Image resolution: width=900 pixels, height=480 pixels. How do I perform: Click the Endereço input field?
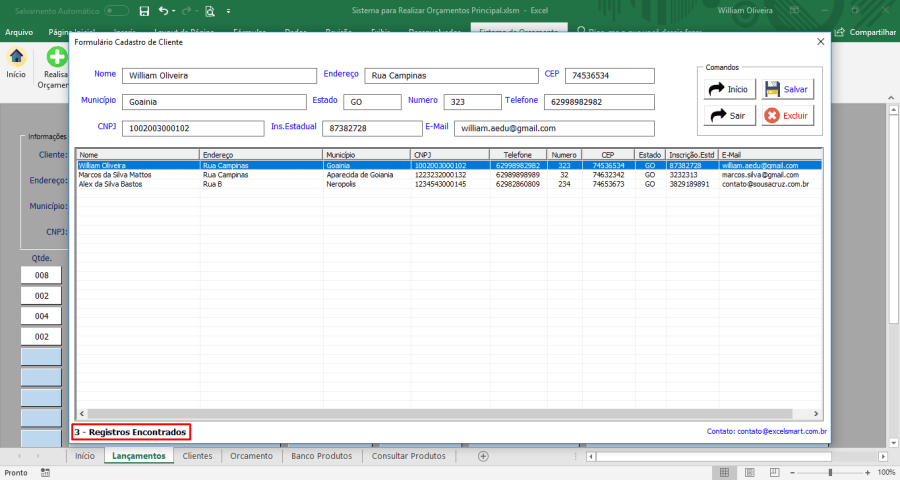(452, 76)
